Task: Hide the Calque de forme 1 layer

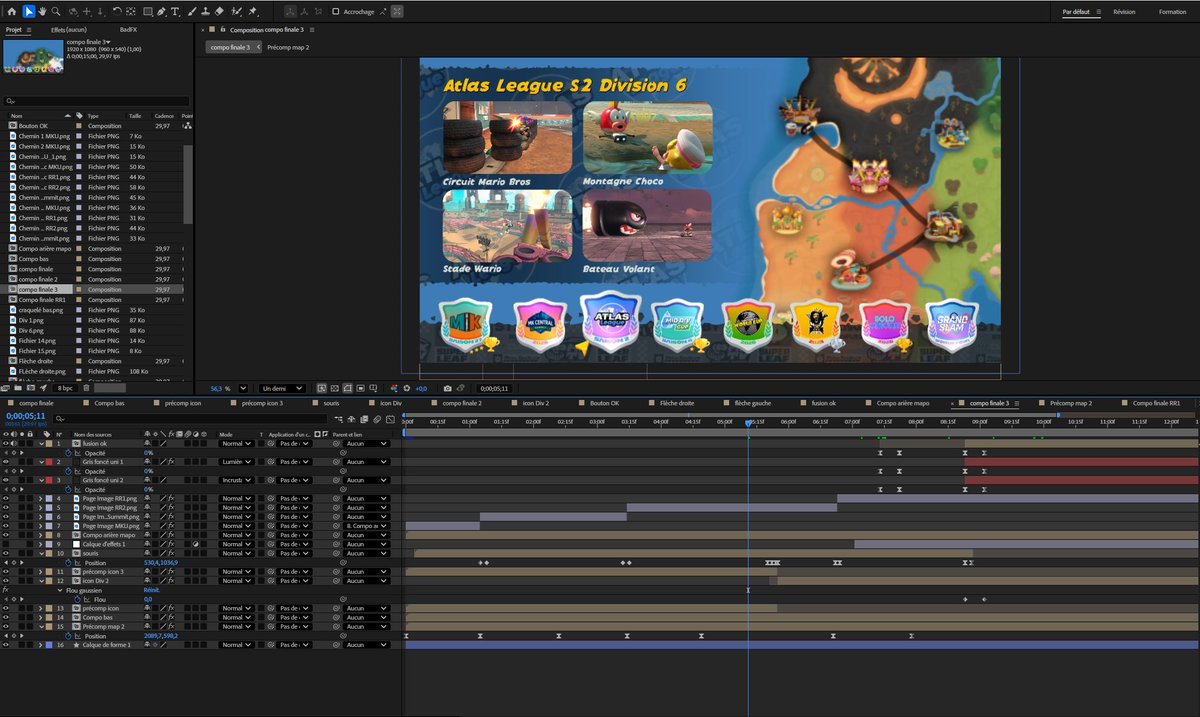Action: (x=6, y=645)
